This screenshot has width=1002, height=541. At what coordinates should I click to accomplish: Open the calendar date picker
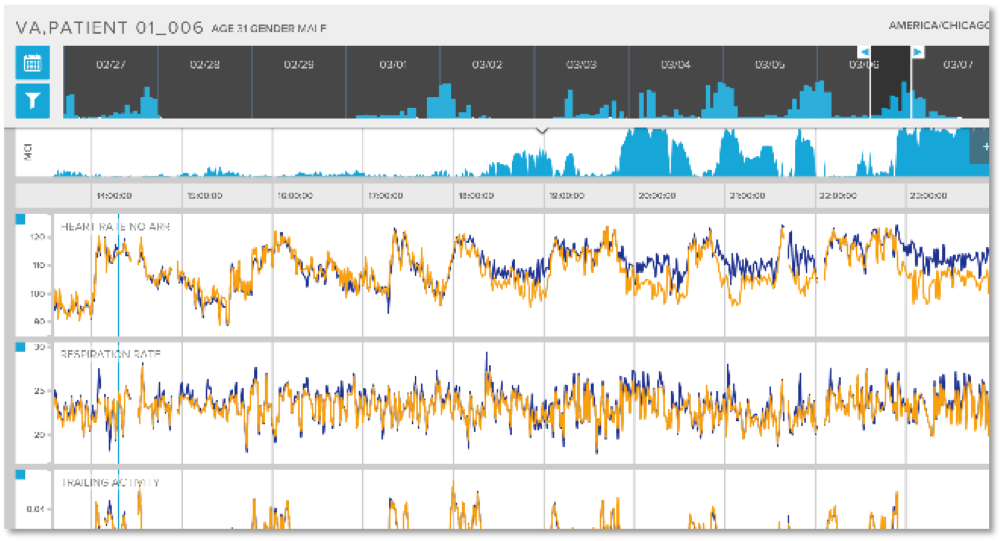[33, 63]
